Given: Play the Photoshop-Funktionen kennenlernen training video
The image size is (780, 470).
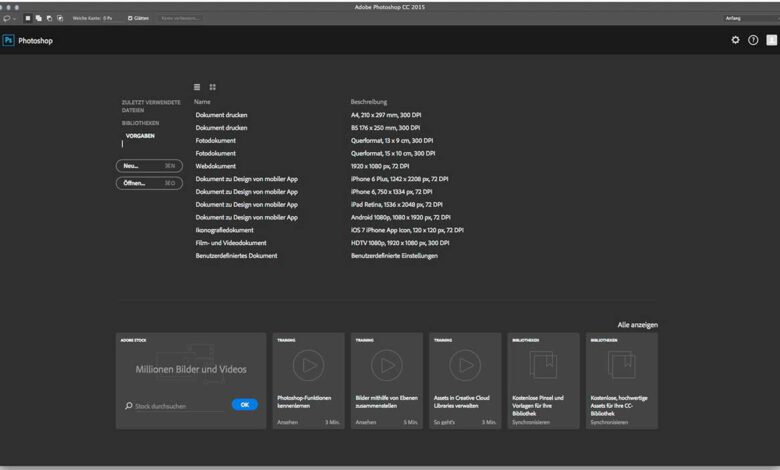Looking at the screenshot, I should 308,364.
